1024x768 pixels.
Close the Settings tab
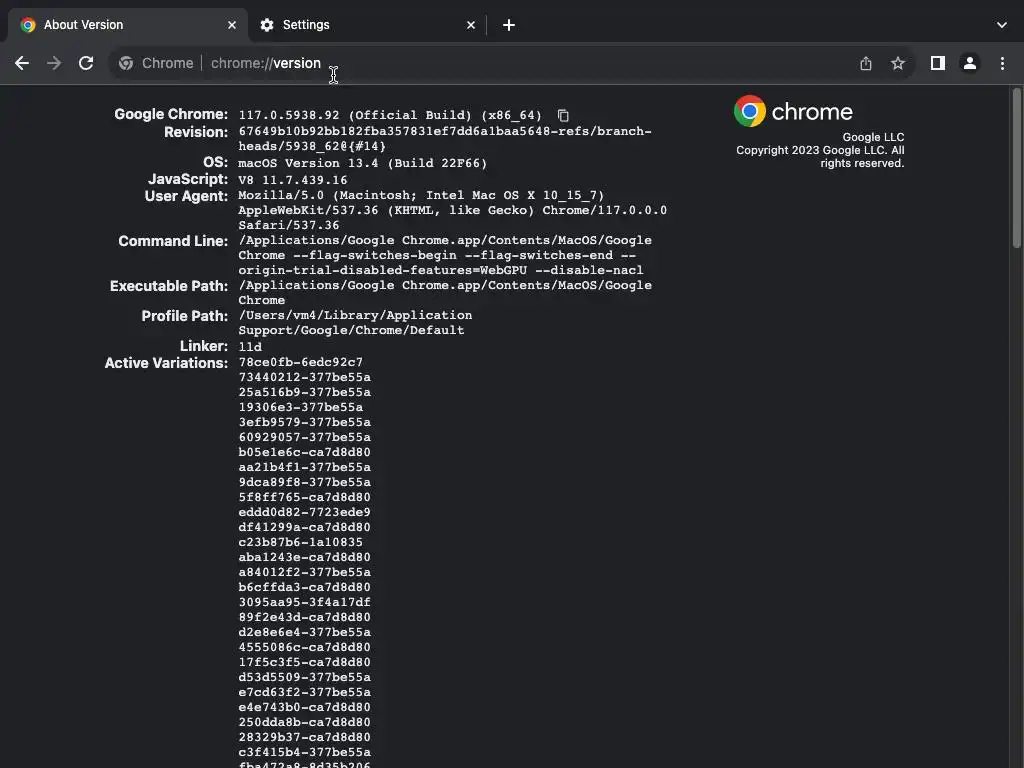tap(471, 25)
